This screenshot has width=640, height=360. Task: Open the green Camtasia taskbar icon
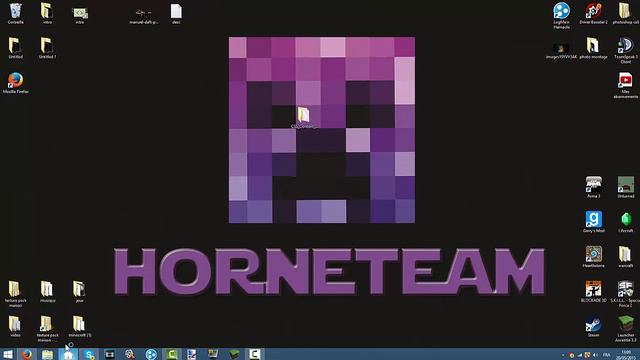pos(172,354)
